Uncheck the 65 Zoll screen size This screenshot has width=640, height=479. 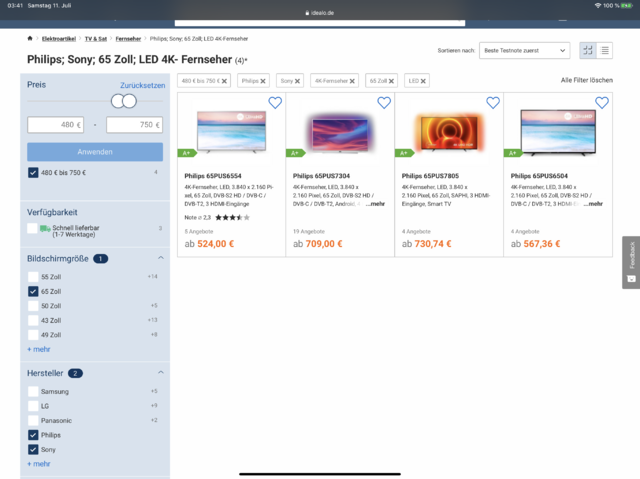(x=33, y=291)
